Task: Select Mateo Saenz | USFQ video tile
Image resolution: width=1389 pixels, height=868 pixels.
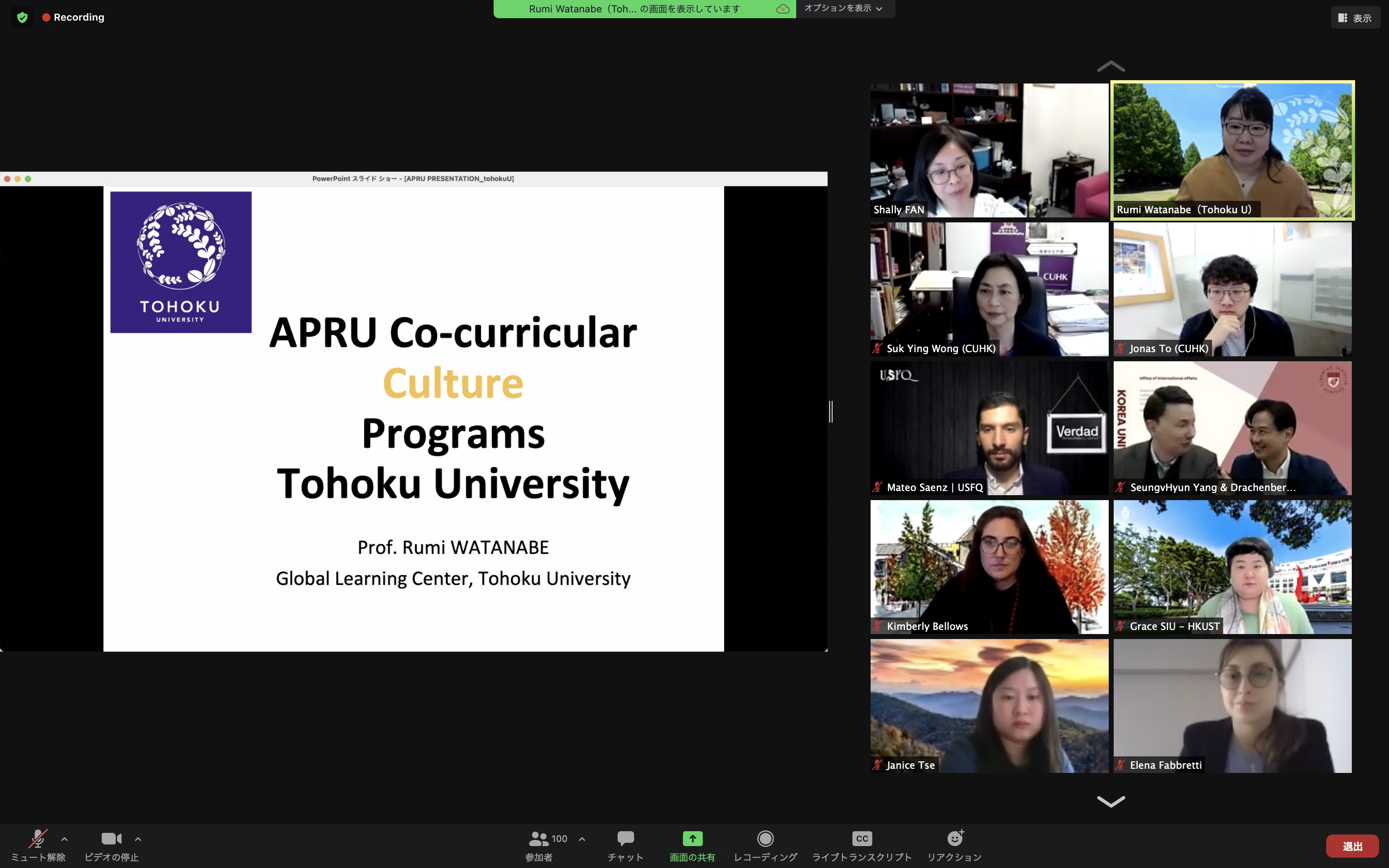Action: 989,428
